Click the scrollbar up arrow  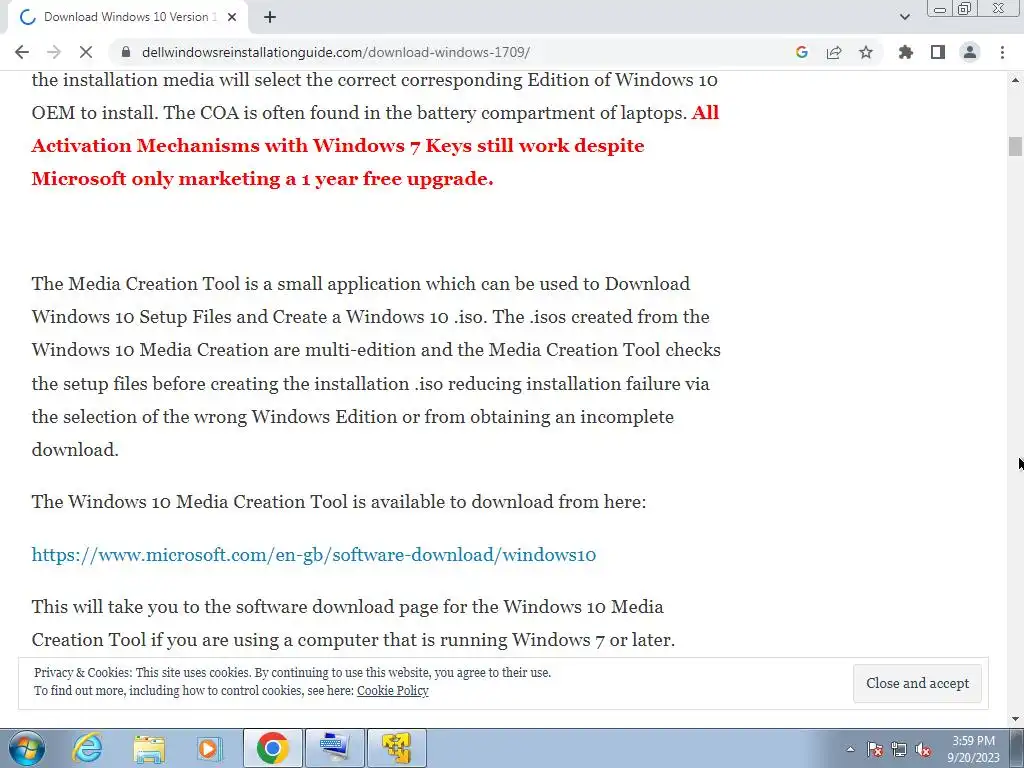click(1015, 80)
